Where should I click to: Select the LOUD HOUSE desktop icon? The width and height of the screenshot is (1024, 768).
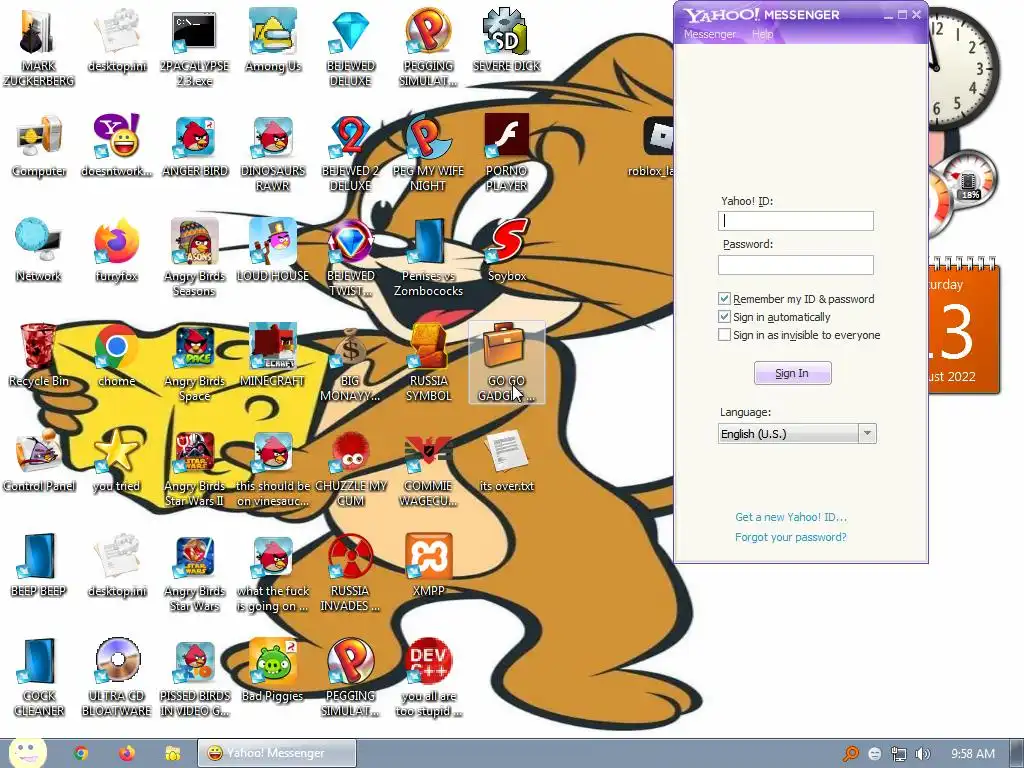[x=273, y=250]
